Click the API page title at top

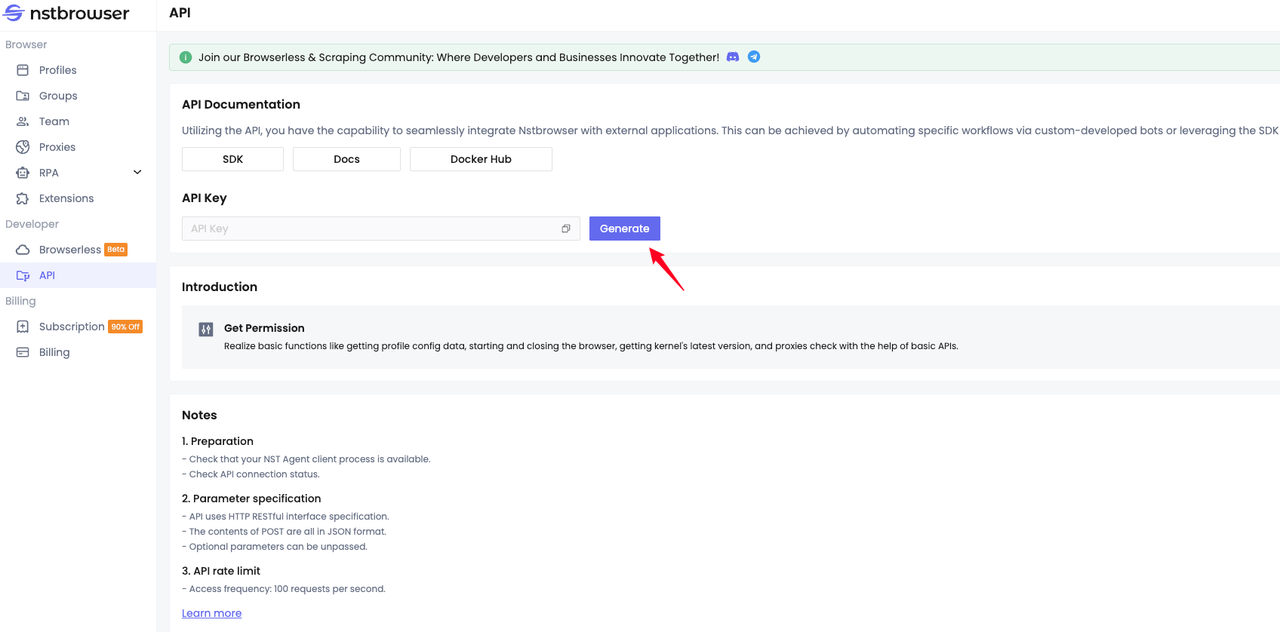coord(180,13)
